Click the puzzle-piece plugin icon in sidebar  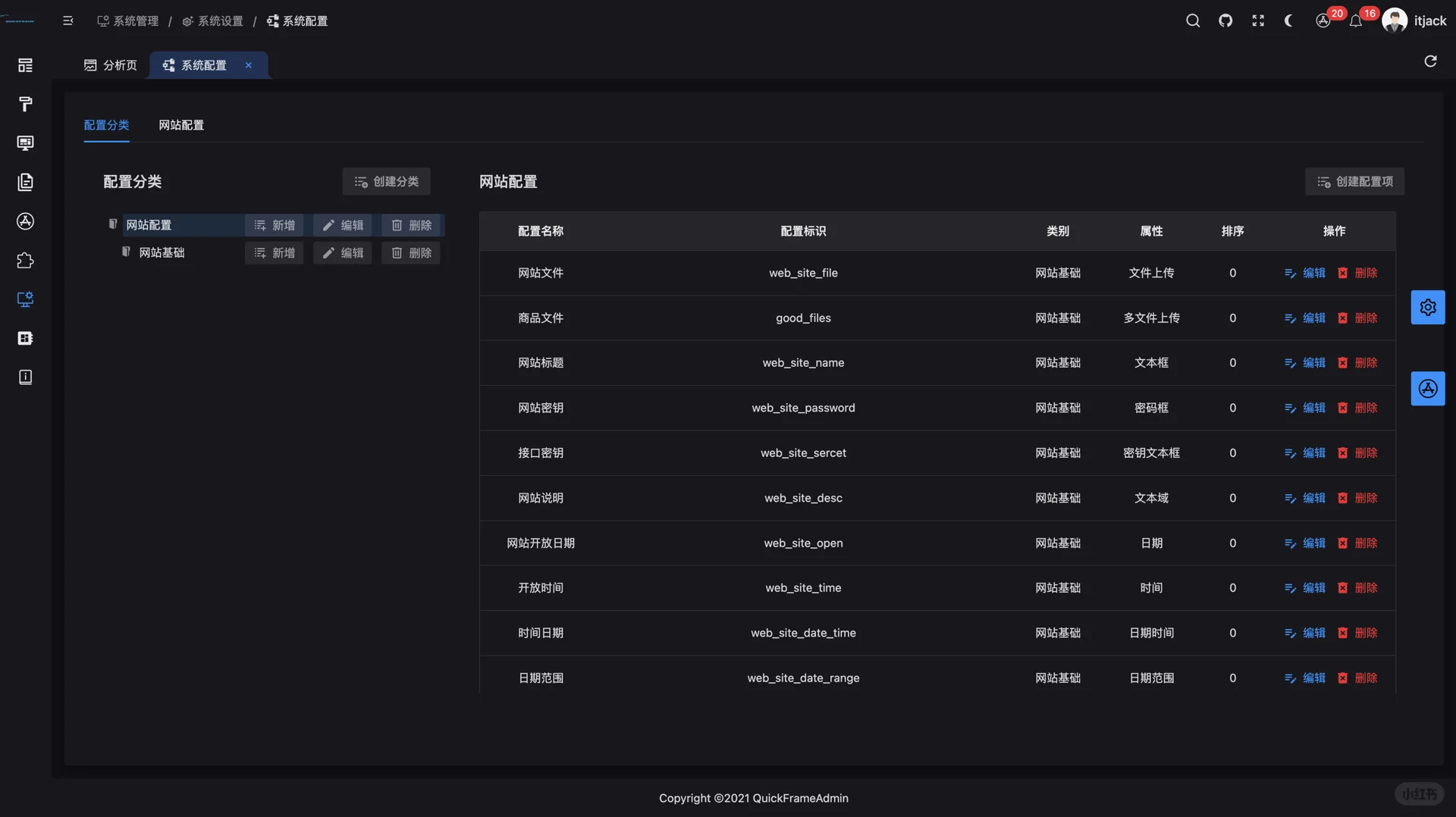[25, 261]
